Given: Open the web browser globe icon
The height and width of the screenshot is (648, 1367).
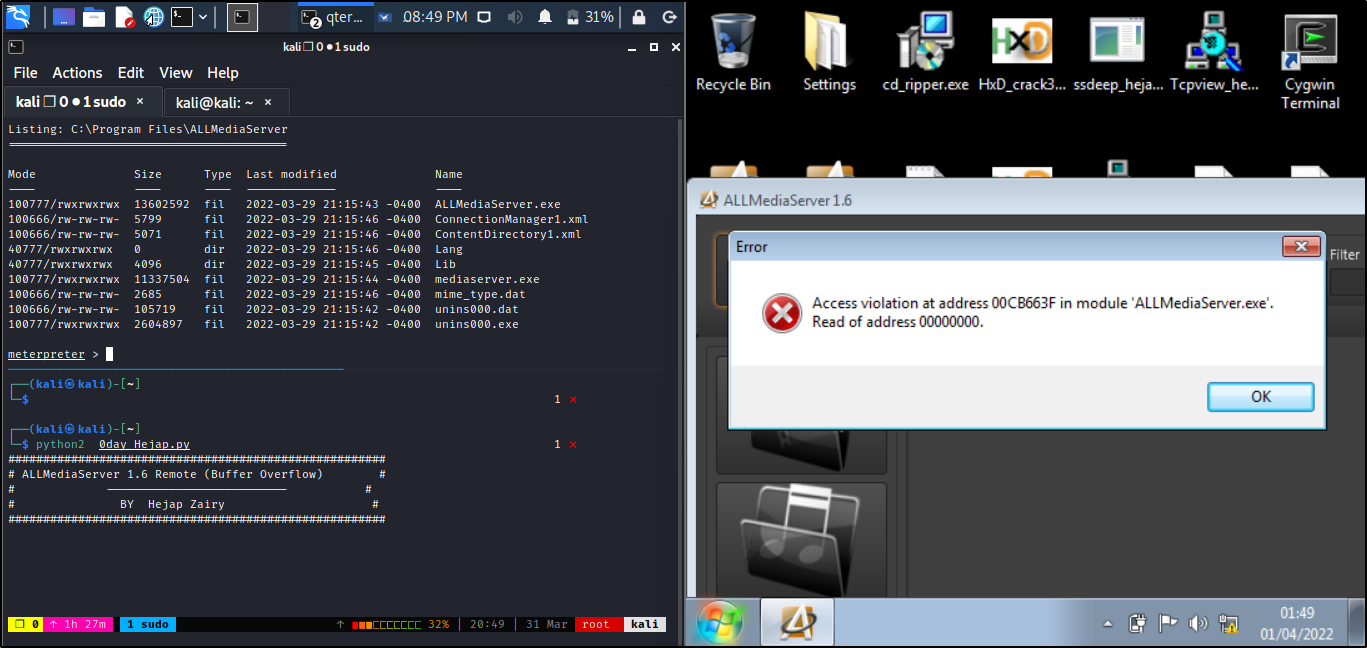Looking at the screenshot, I should click(153, 17).
